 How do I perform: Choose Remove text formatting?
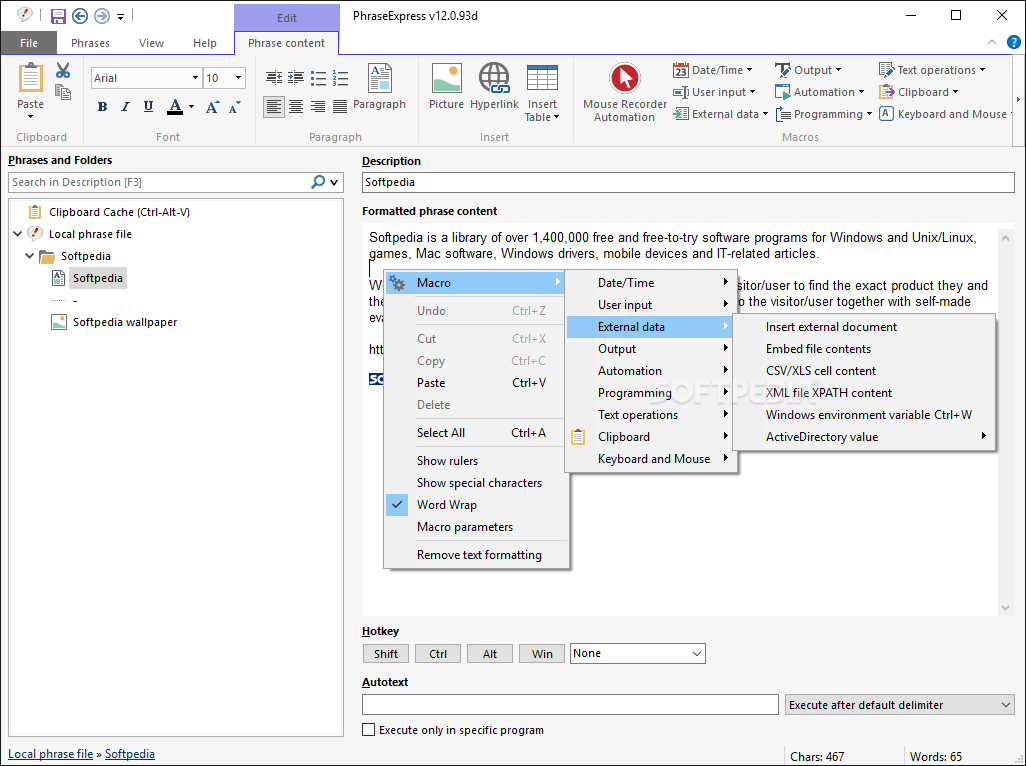pos(476,555)
